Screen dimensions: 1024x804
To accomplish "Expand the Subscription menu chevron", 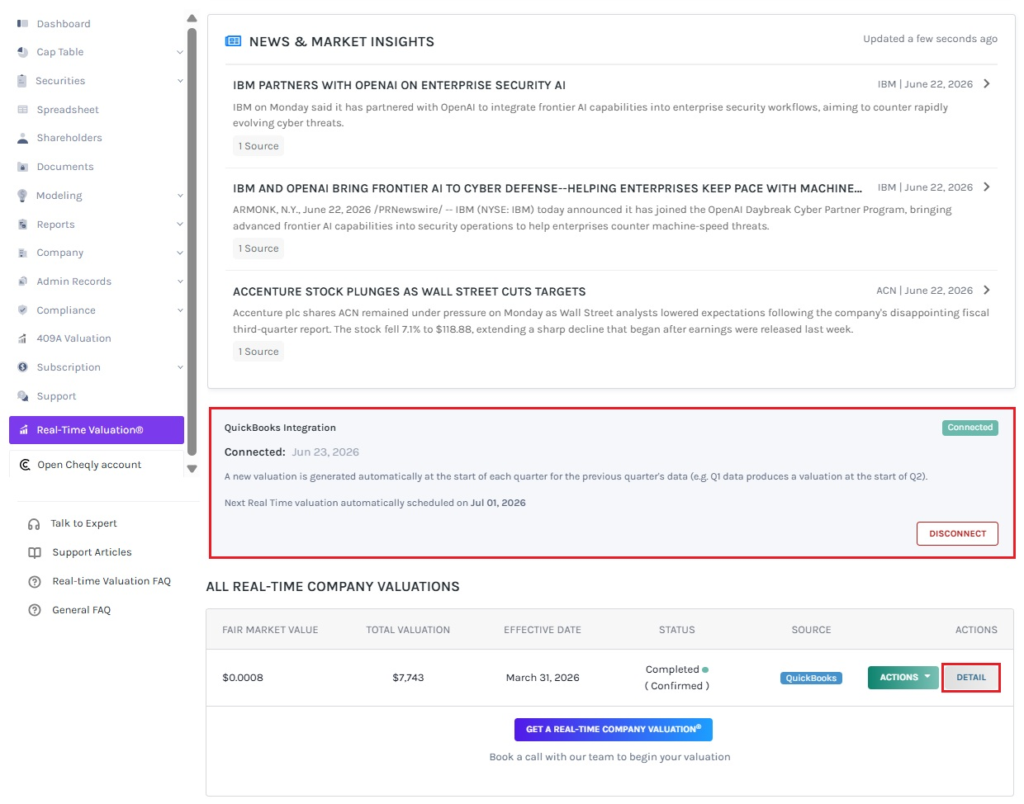I will click(x=180, y=367).
